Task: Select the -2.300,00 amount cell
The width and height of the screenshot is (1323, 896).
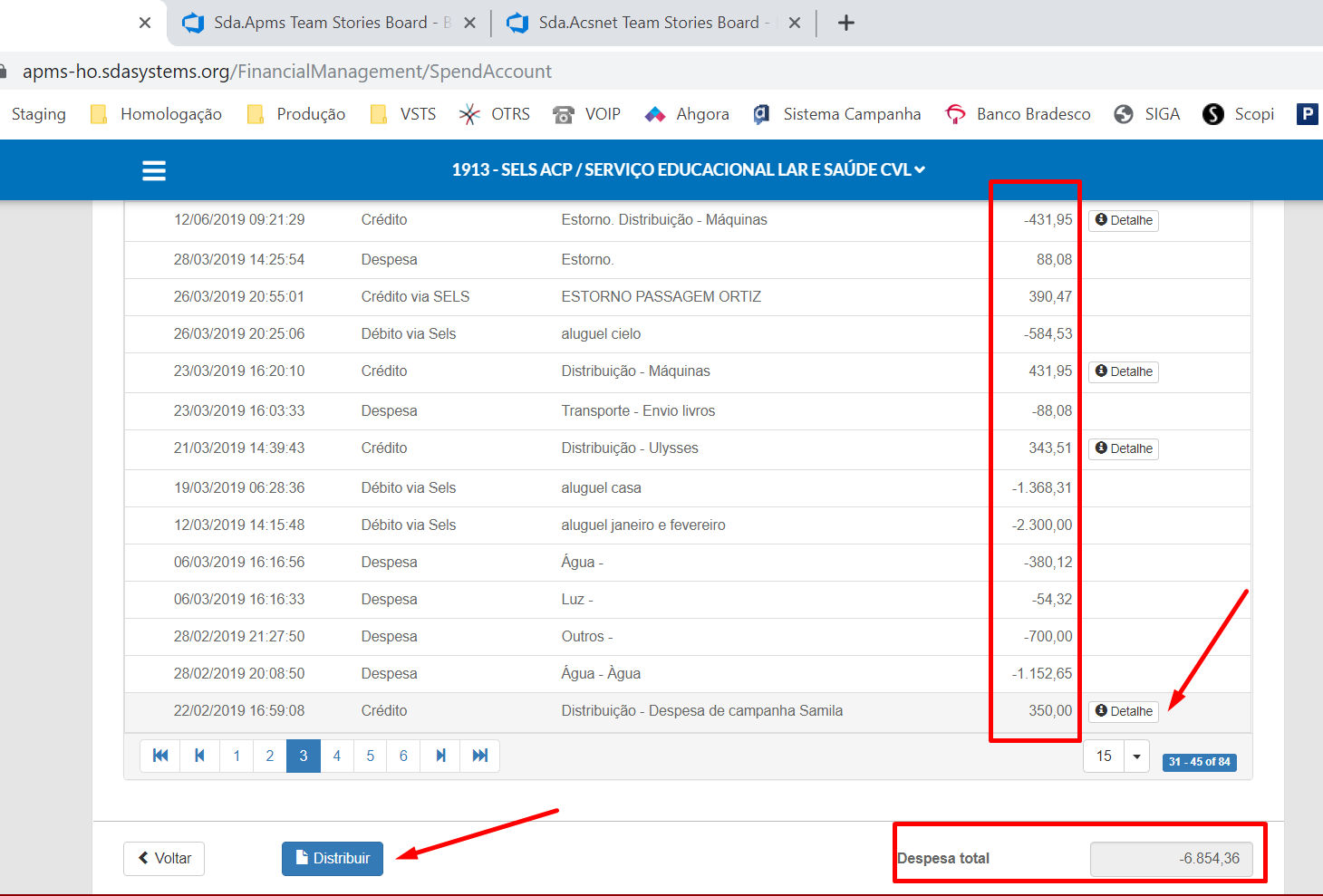Action: 1042,525
